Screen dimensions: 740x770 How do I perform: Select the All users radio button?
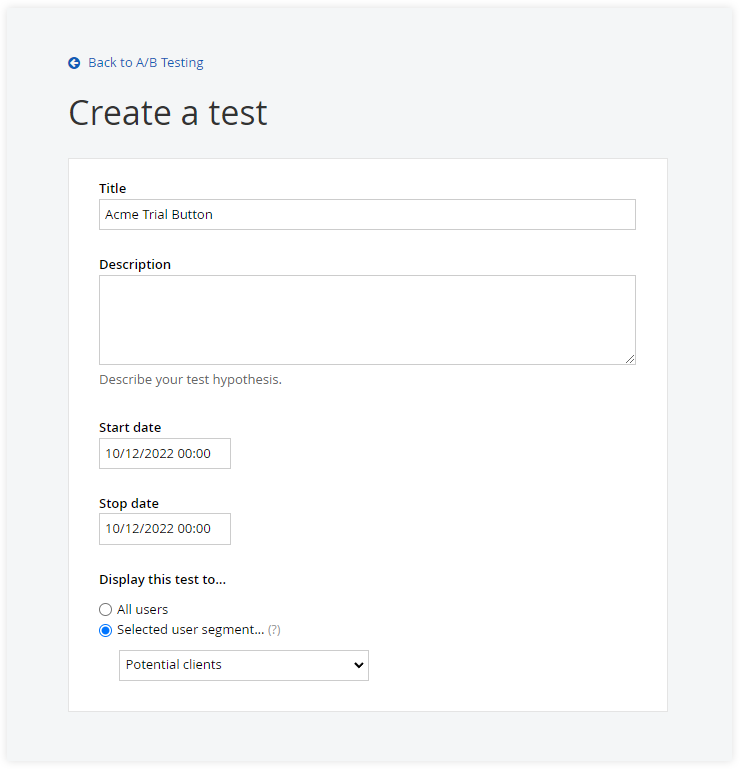[106, 610]
